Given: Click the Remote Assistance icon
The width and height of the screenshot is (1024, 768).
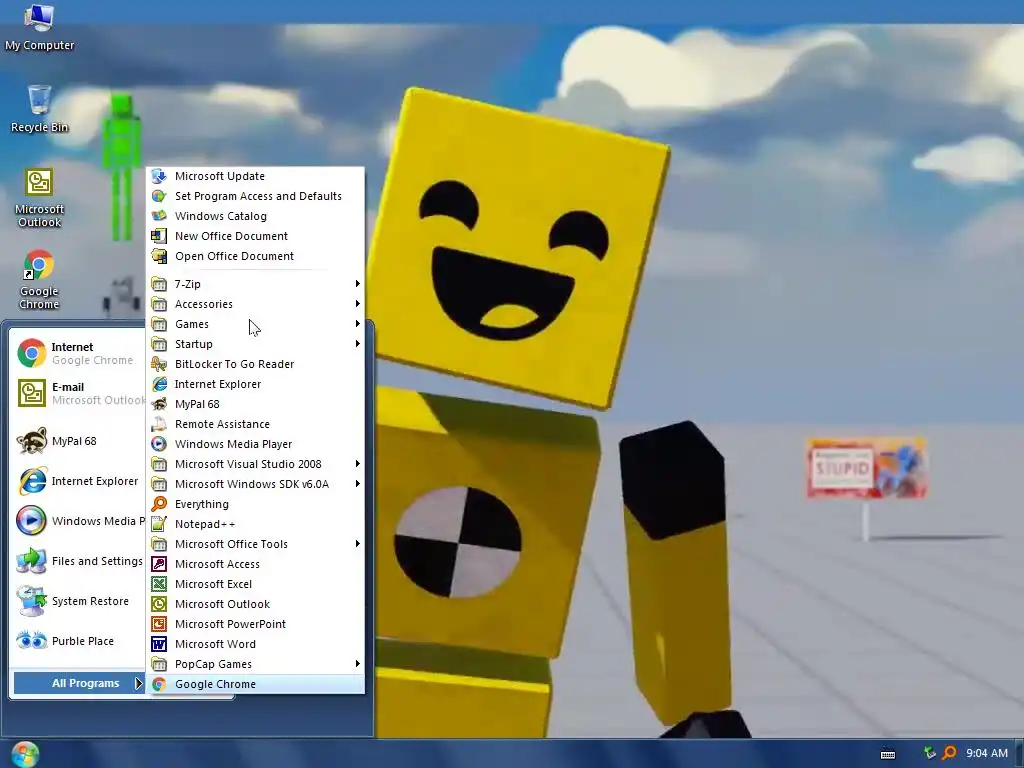Looking at the screenshot, I should 159,424.
